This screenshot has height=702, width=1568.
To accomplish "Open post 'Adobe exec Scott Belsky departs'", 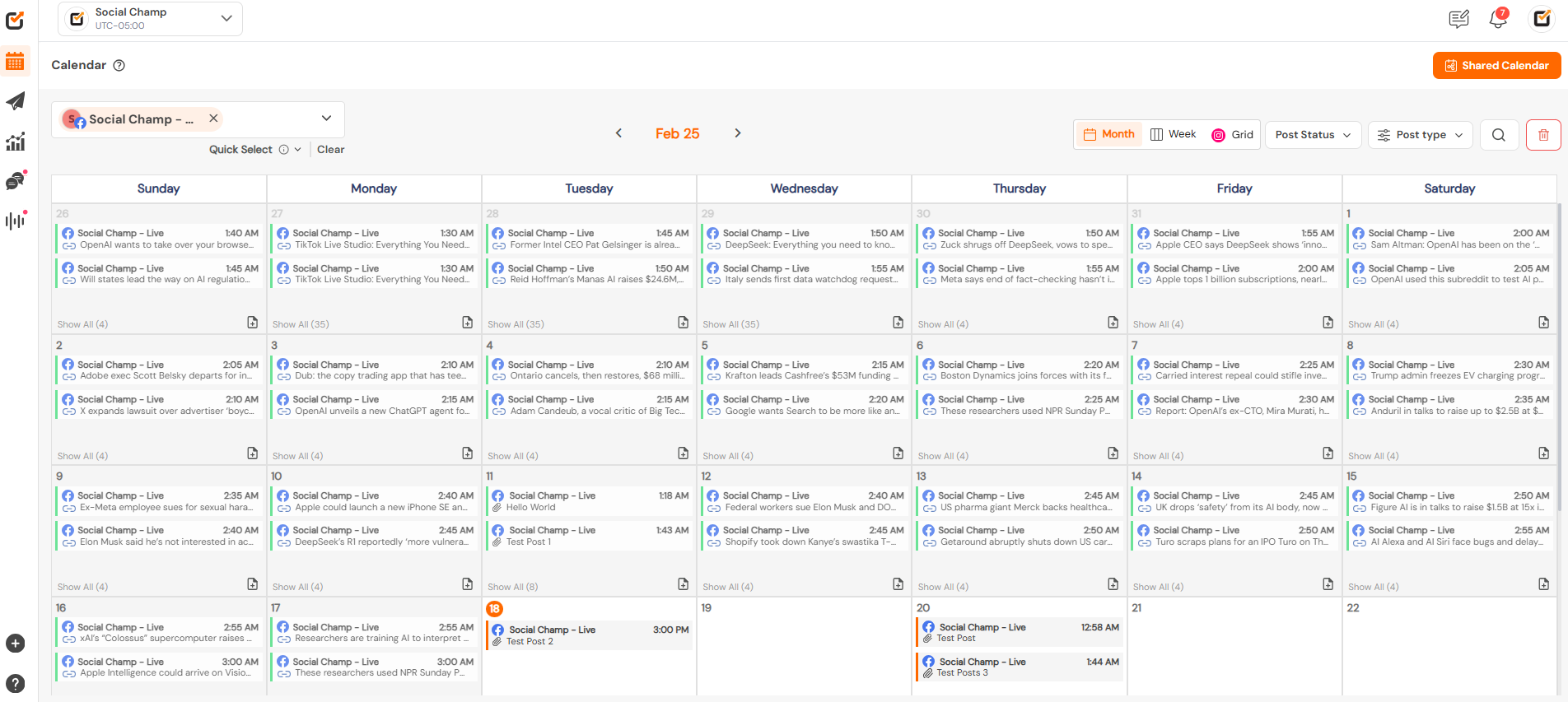I will [159, 370].
